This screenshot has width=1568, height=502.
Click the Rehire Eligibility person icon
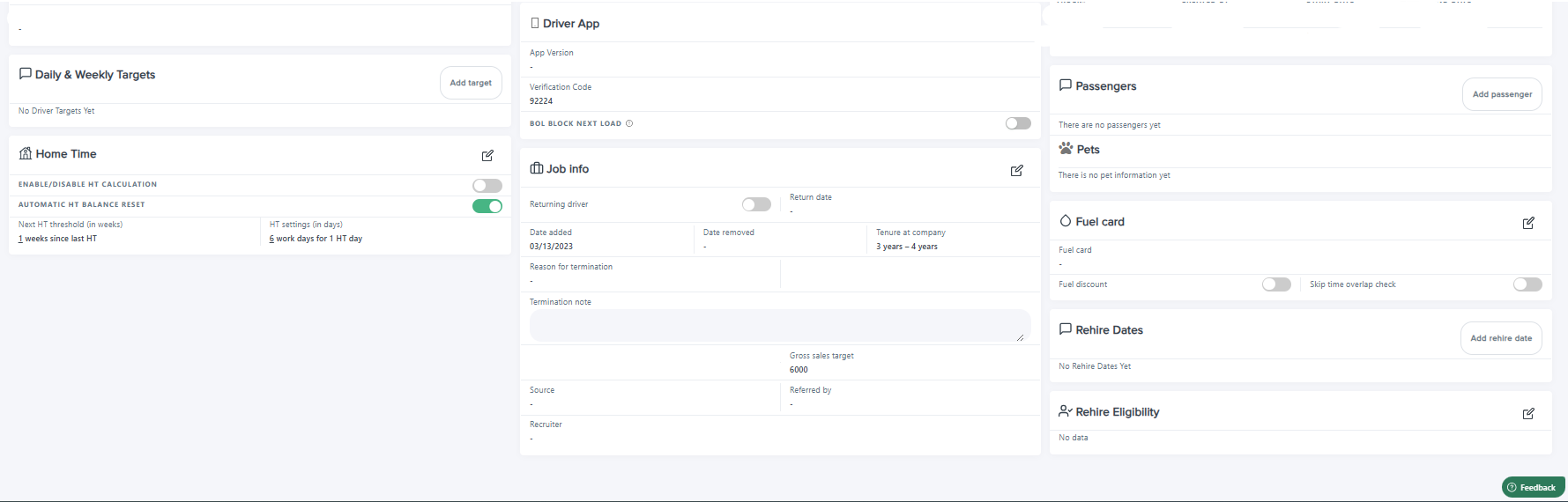coord(1066,411)
